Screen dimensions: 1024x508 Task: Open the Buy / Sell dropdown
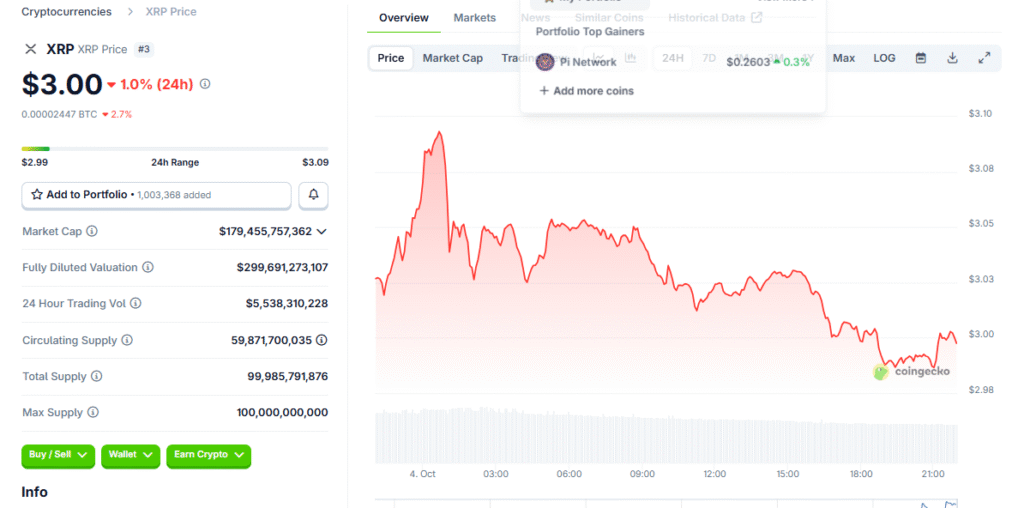58,455
